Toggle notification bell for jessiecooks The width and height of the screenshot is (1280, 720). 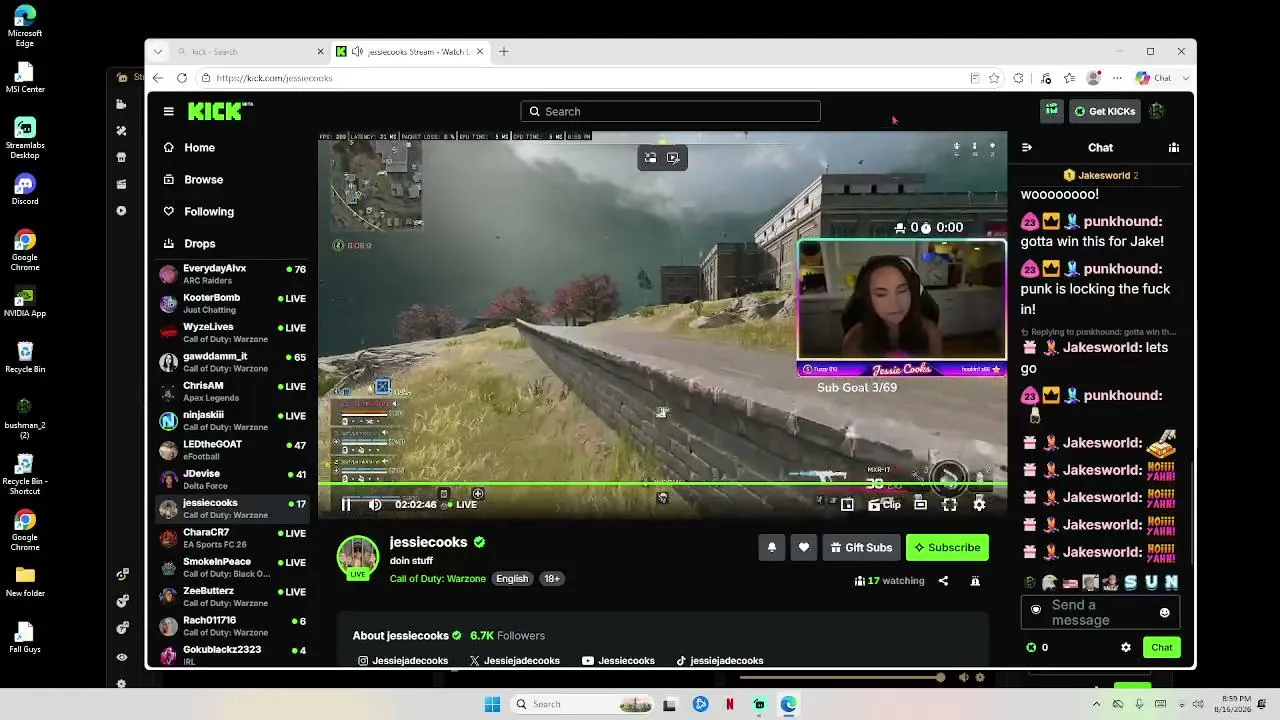pos(772,547)
